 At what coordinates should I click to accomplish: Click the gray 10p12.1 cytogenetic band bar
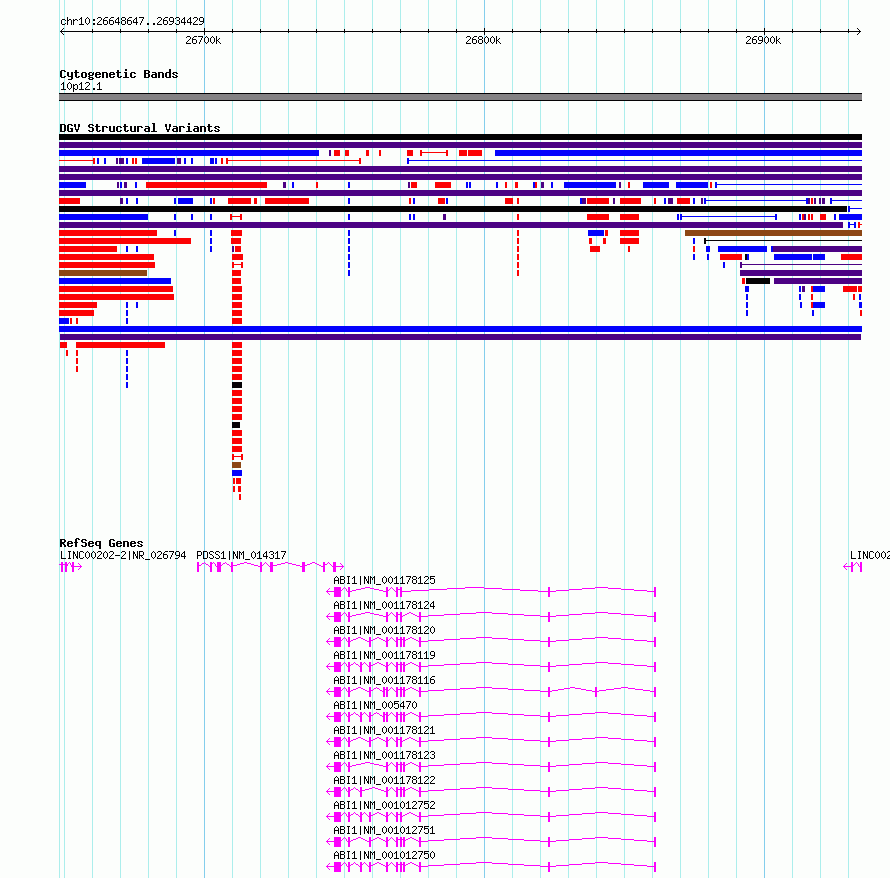click(x=460, y=97)
